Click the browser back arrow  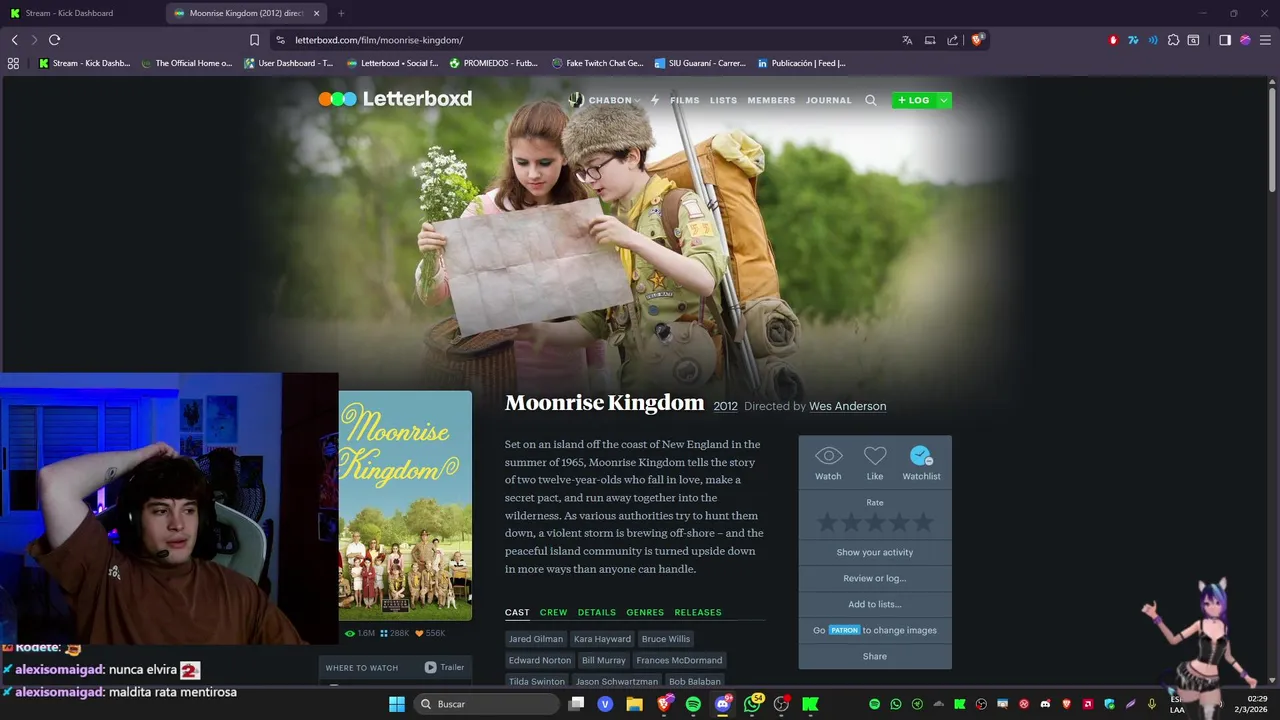click(x=14, y=40)
